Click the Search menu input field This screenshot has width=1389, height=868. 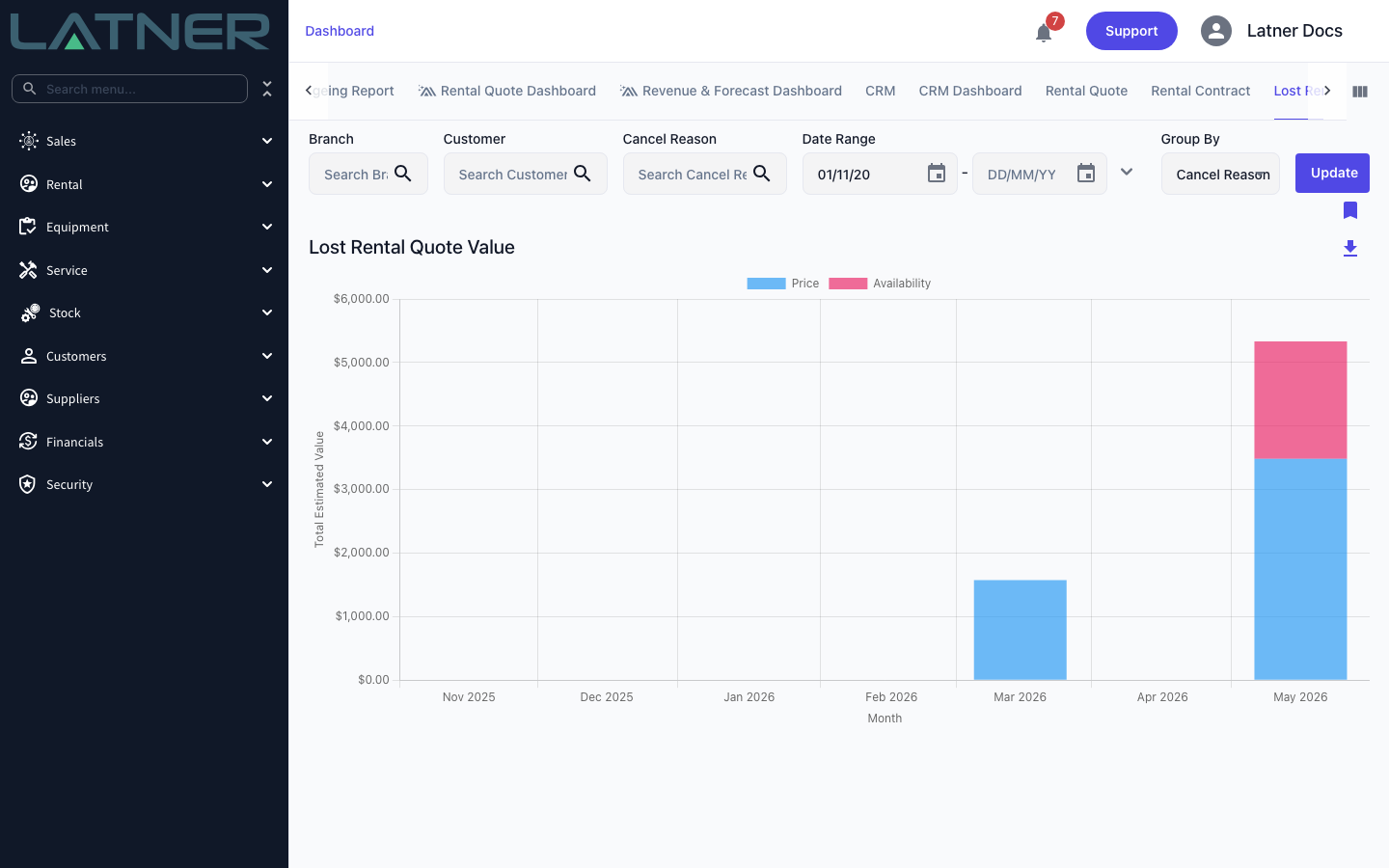129,89
